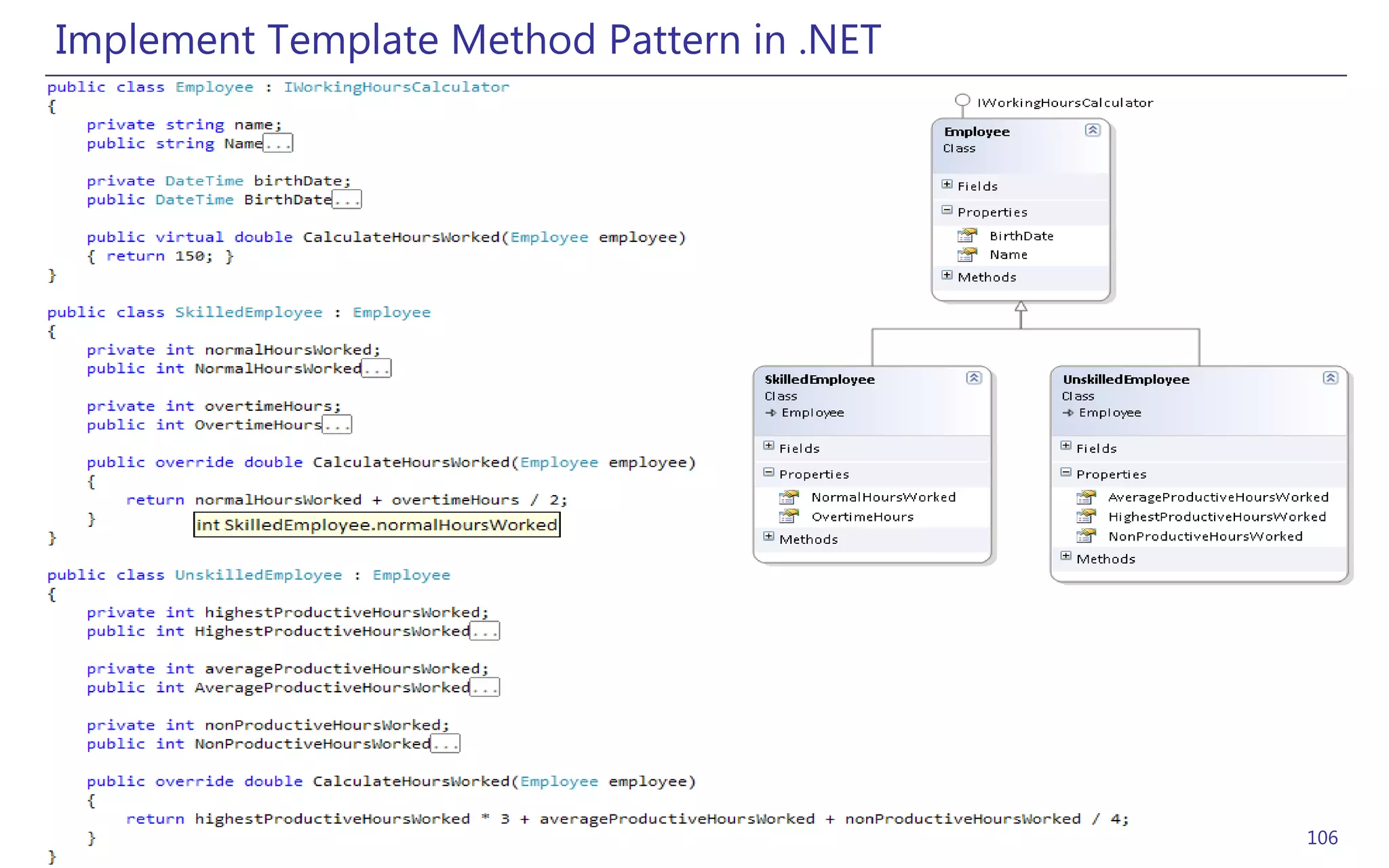The width and height of the screenshot is (1389, 868).
Task: Expand the Fields section of Employee class
Action: click(947, 184)
